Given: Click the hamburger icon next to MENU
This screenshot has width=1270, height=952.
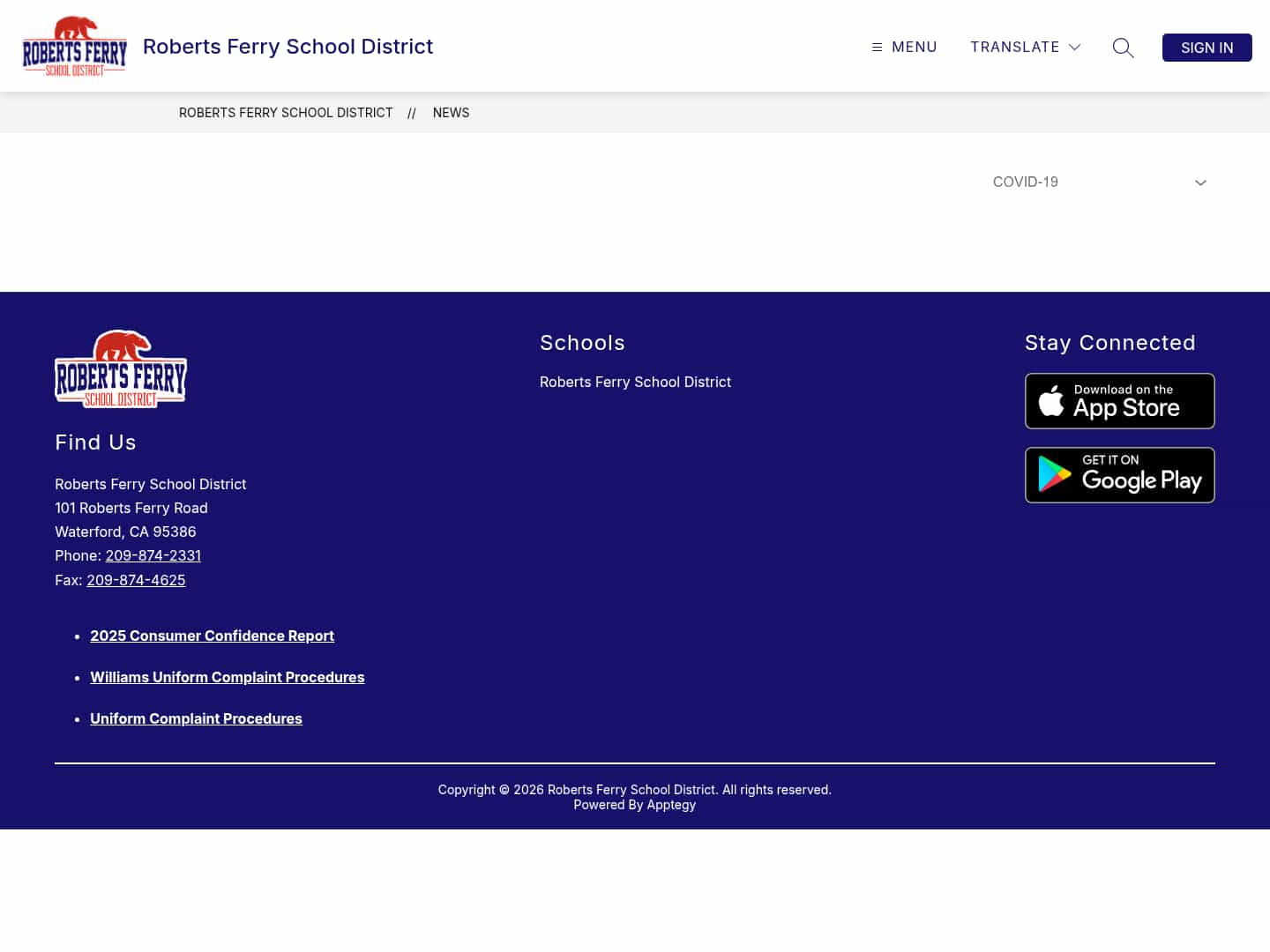Looking at the screenshot, I should (x=876, y=47).
